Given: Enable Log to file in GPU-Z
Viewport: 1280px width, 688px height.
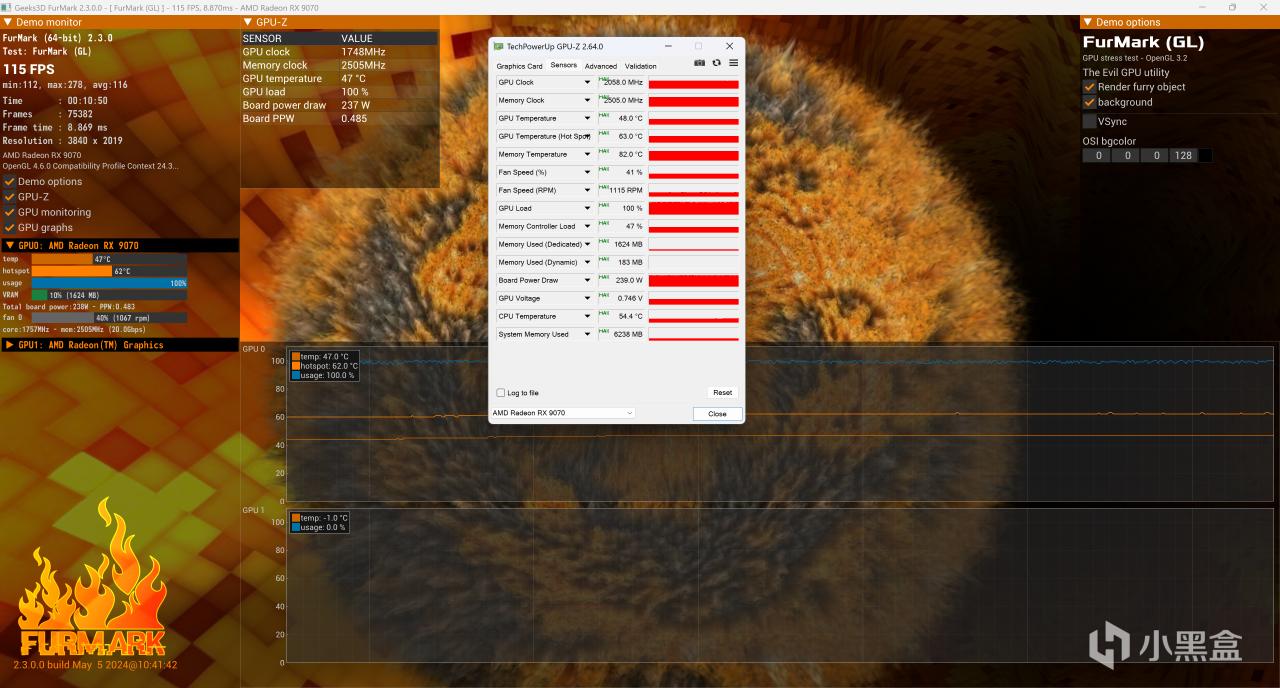Looking at the screenshot, I should [x=501, y=393].
